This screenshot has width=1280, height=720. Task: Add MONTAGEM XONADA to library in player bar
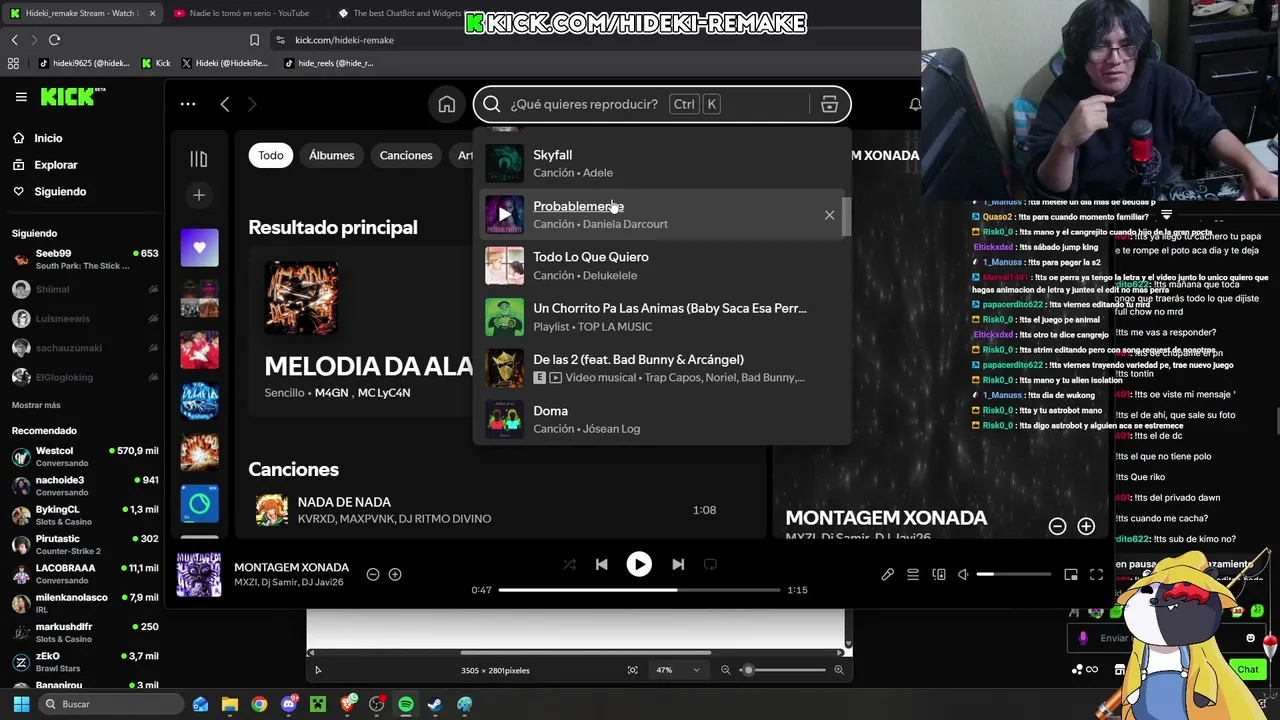(x=395, y=574)
